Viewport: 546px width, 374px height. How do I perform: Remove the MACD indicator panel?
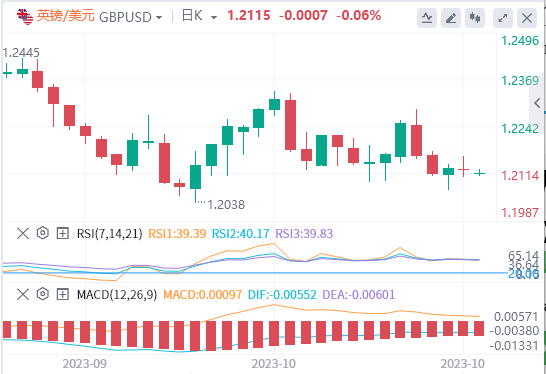[x=23, y=295]
